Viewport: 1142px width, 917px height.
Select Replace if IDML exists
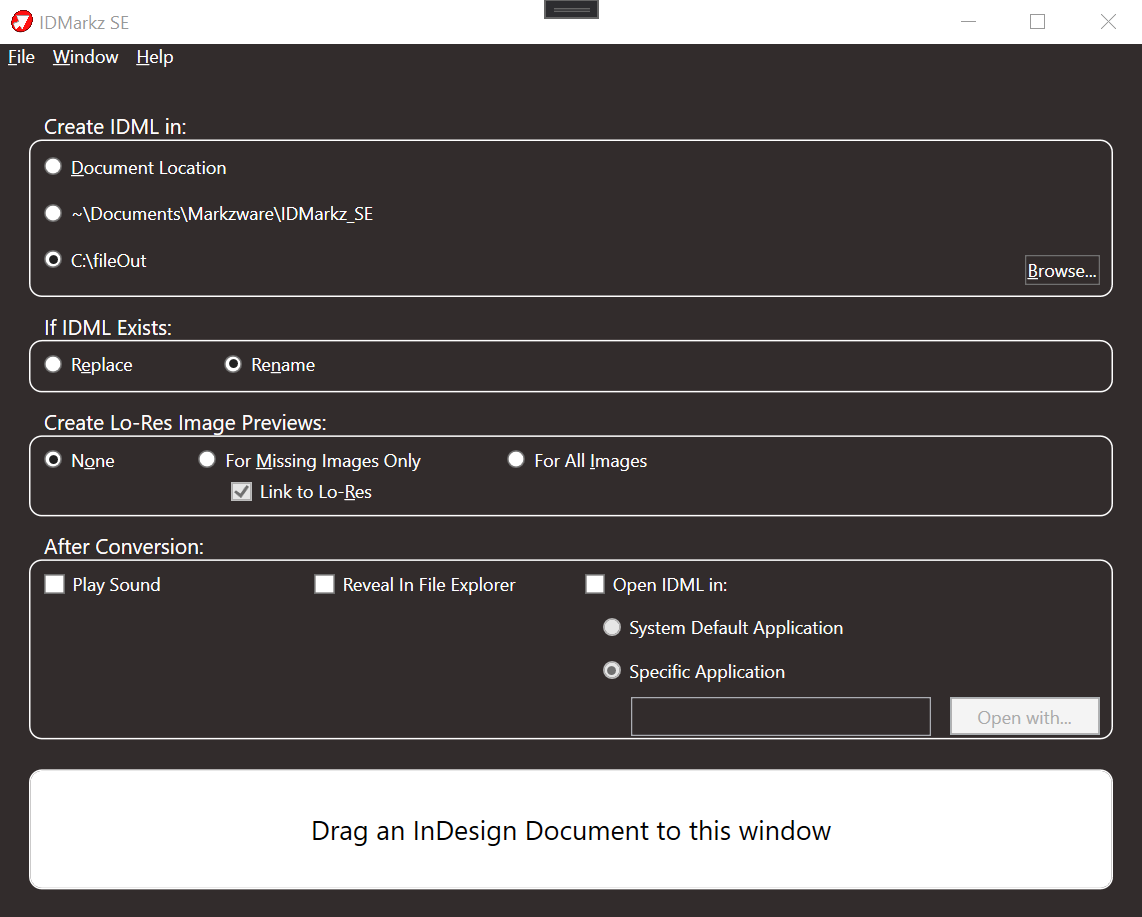[53, 365]
